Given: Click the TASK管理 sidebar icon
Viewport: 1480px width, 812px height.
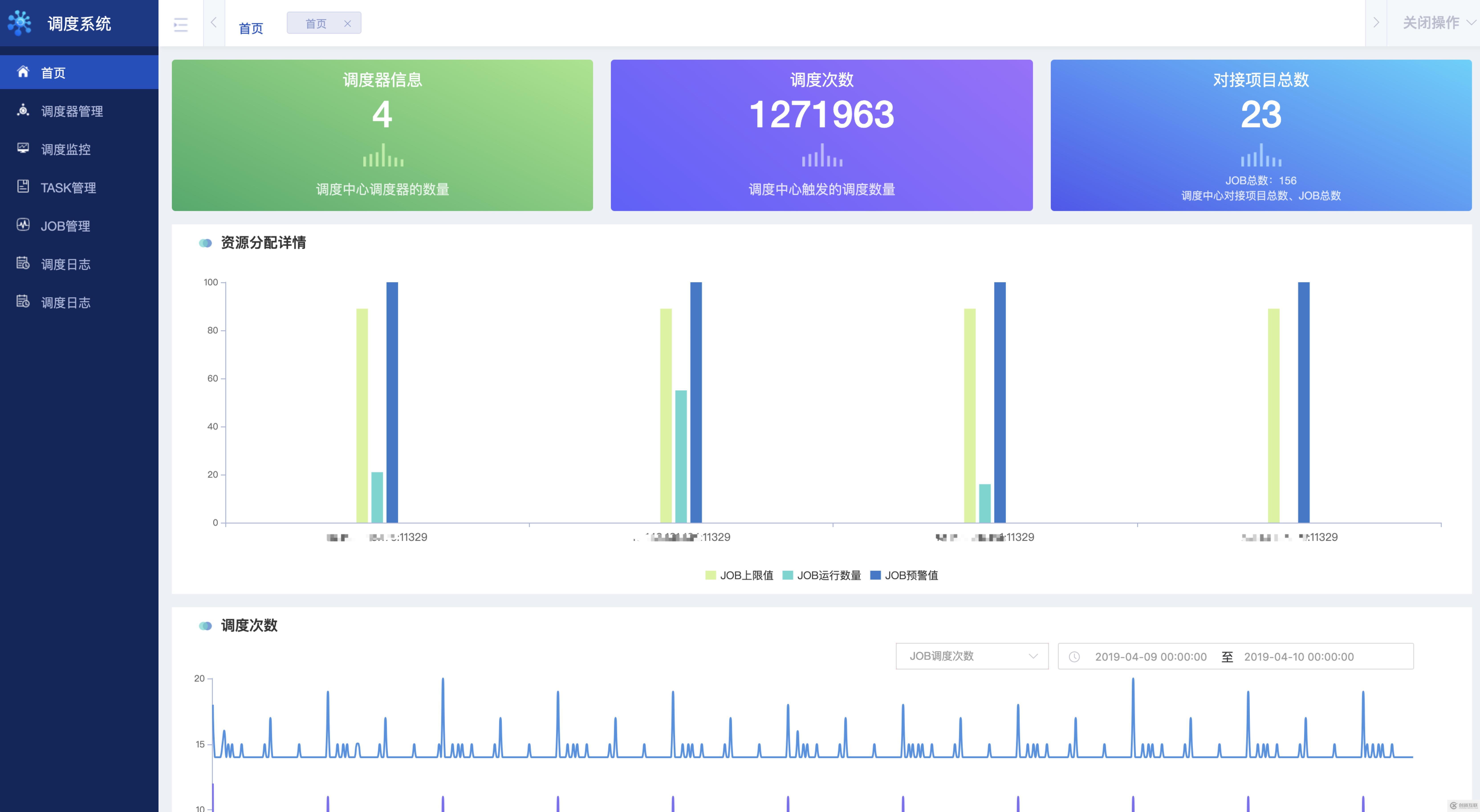Looking at the screenshot, I should point(23,187).
